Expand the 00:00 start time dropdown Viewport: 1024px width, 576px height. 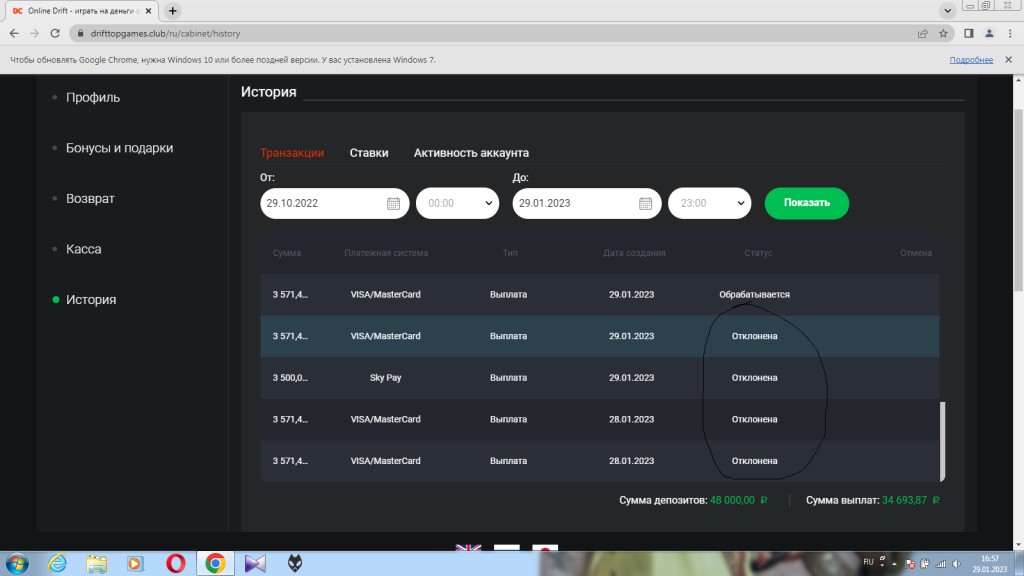pos(457,203)
